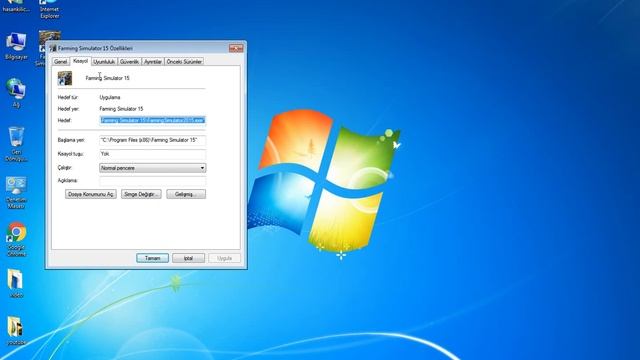Switch to the Uyumluluk tab
Image resolution: width=640 pixels, height=360 pixels.
point(104,62)
